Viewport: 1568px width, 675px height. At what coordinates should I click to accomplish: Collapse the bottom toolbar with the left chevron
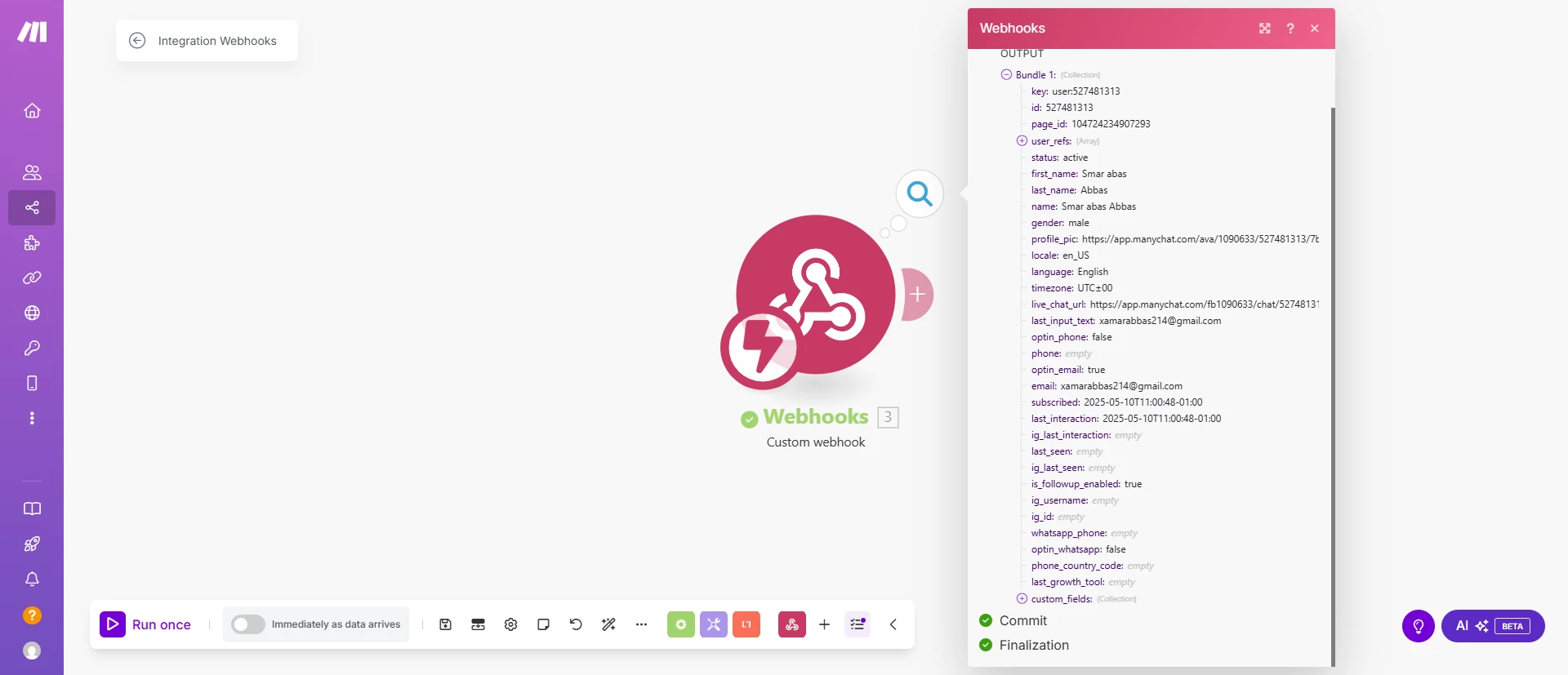pyautogui.click(x=893, y=624)
